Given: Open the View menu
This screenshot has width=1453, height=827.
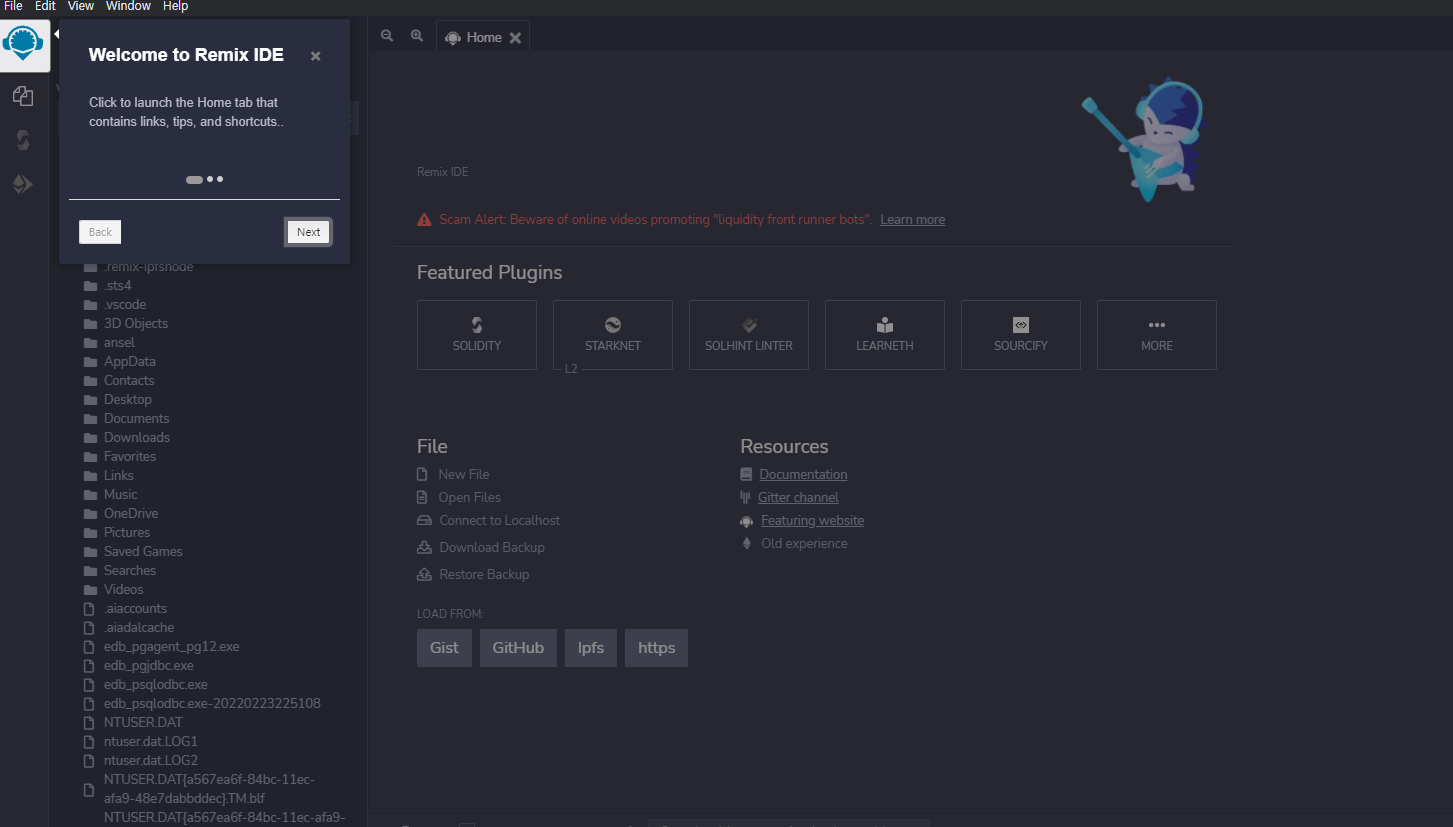Looking at the screenshot, I should (x=81, y=6).
